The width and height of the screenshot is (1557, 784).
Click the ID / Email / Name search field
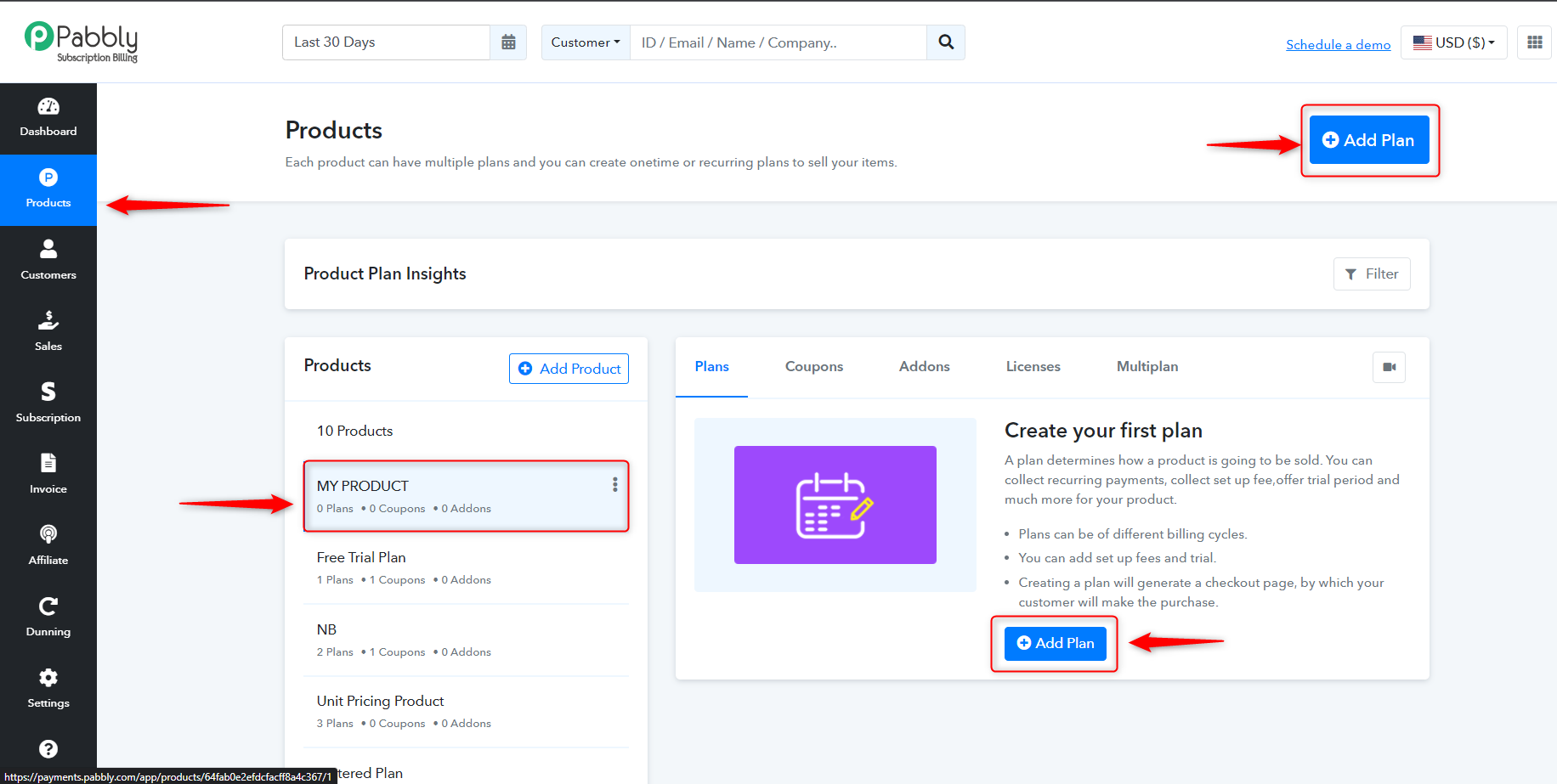778,42
